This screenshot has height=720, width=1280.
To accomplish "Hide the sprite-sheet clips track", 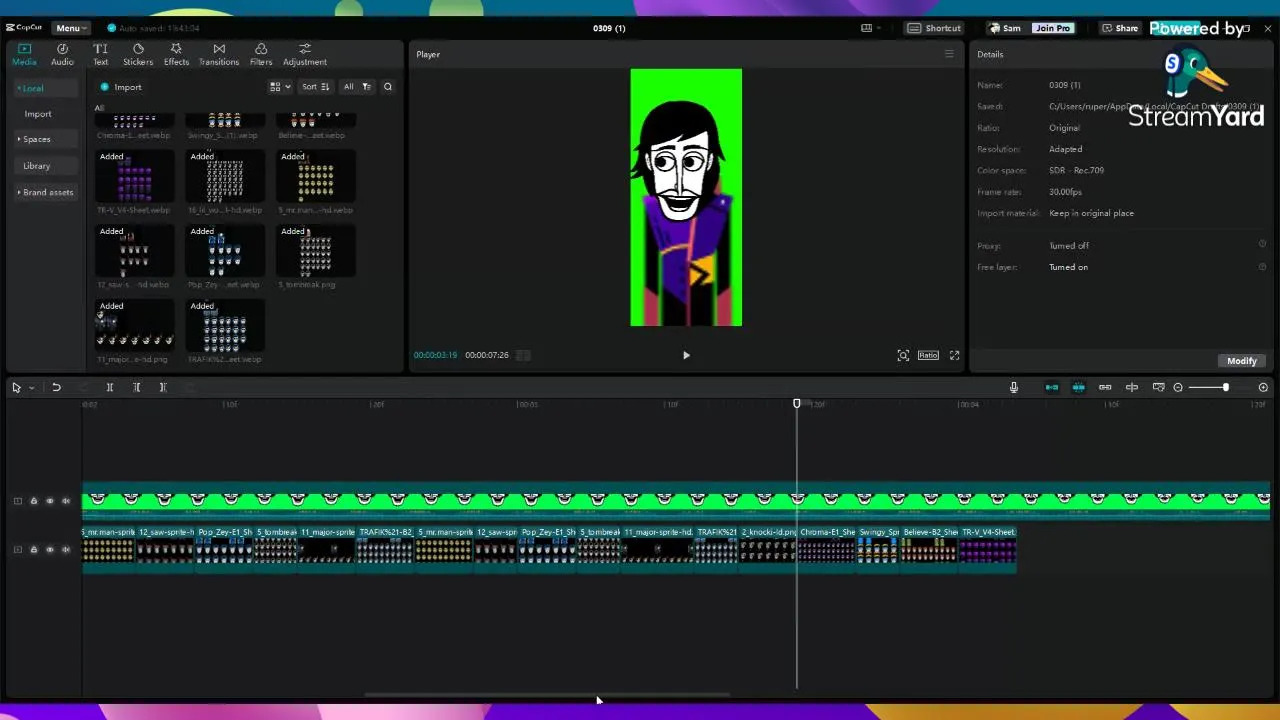I will click(49, 549).
